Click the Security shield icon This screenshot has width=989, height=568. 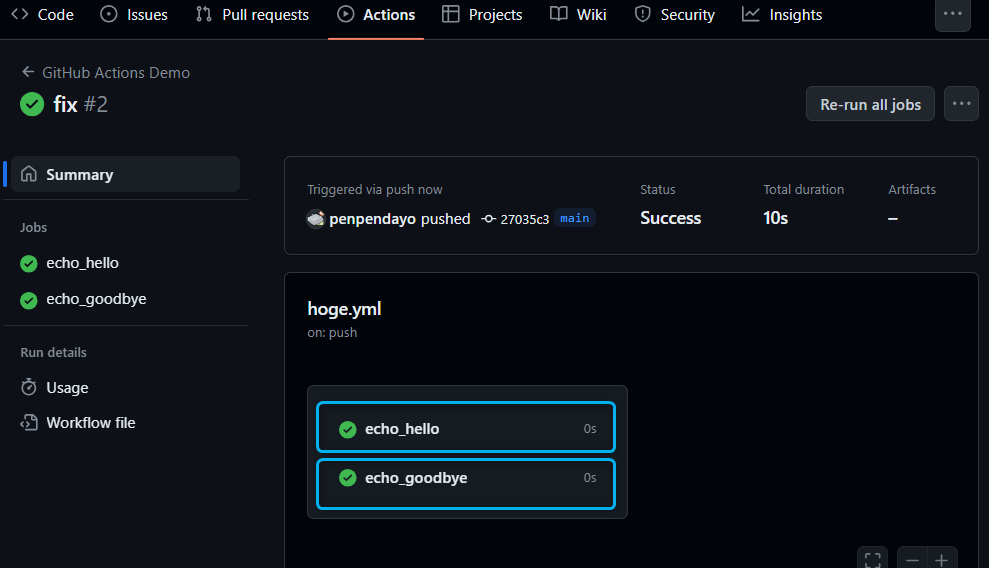pos(642,14)
